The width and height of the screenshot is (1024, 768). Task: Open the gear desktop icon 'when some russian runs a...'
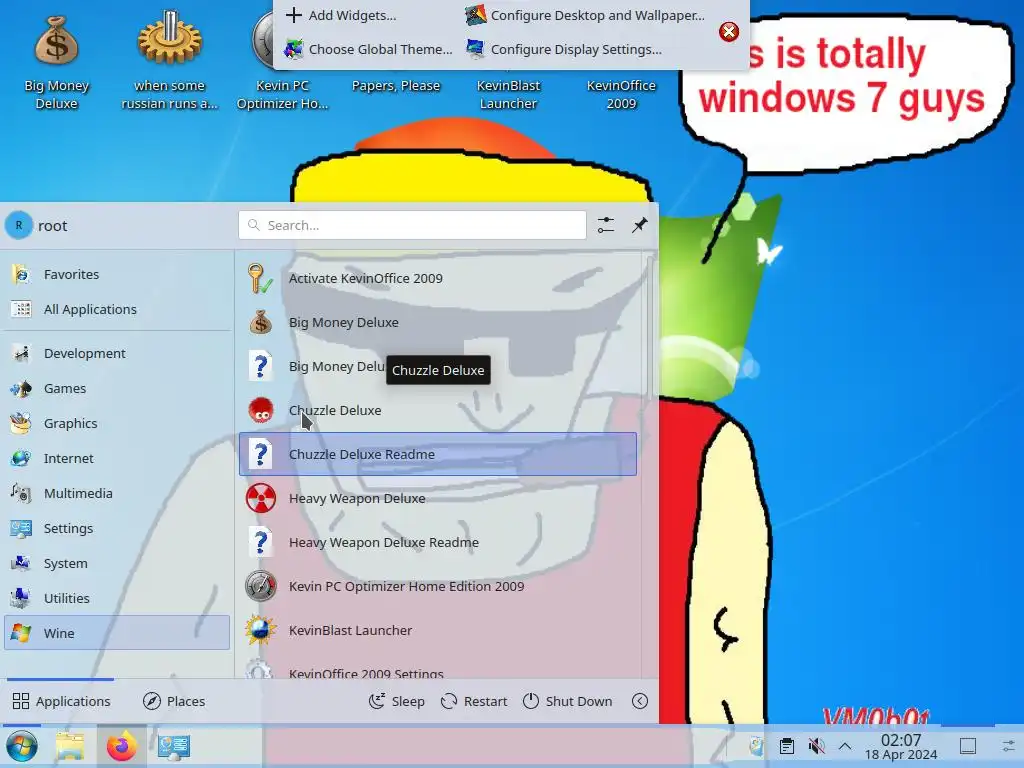169,61
